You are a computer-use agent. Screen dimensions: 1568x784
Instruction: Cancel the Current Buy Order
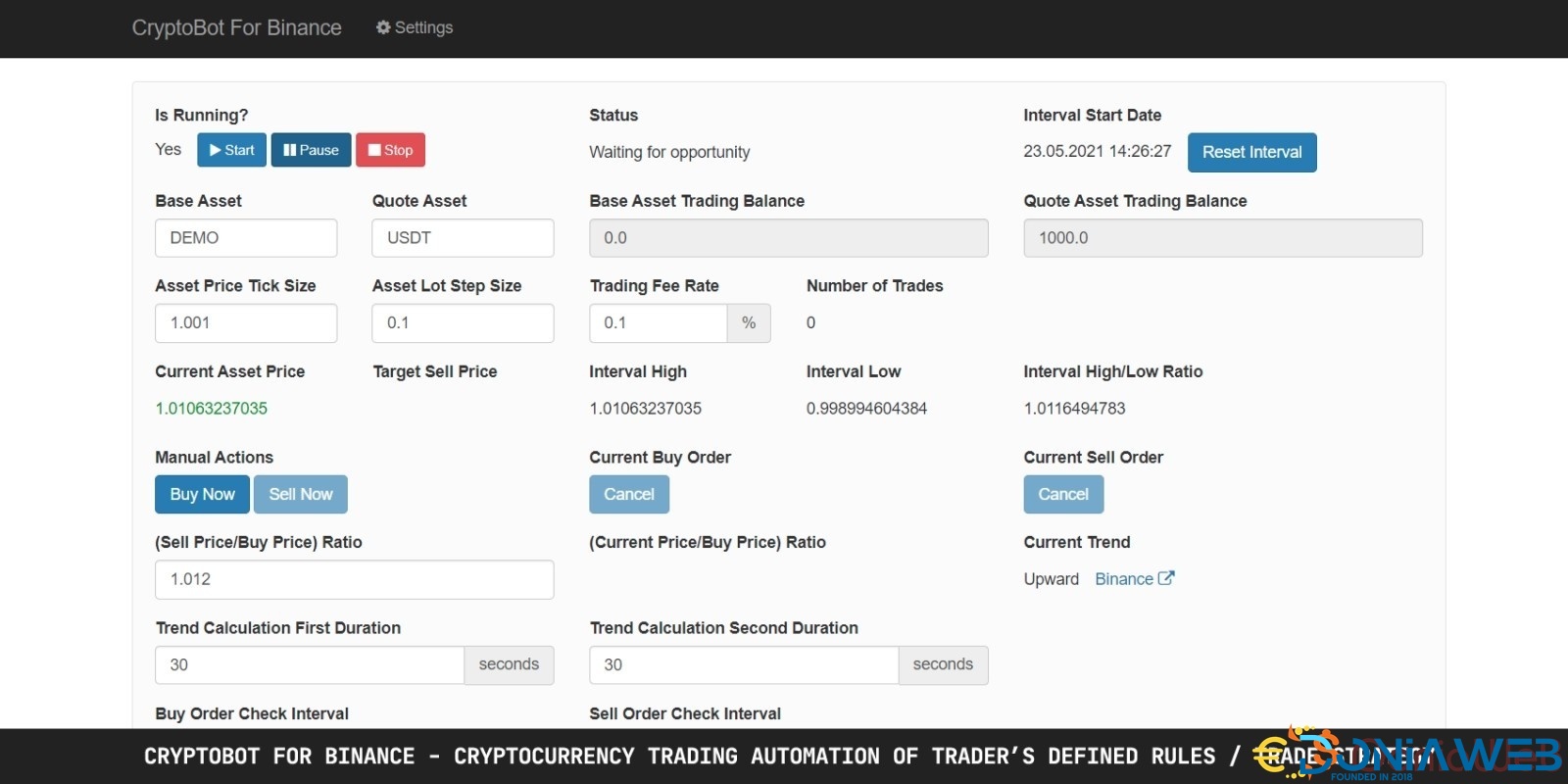coord(629,494)
